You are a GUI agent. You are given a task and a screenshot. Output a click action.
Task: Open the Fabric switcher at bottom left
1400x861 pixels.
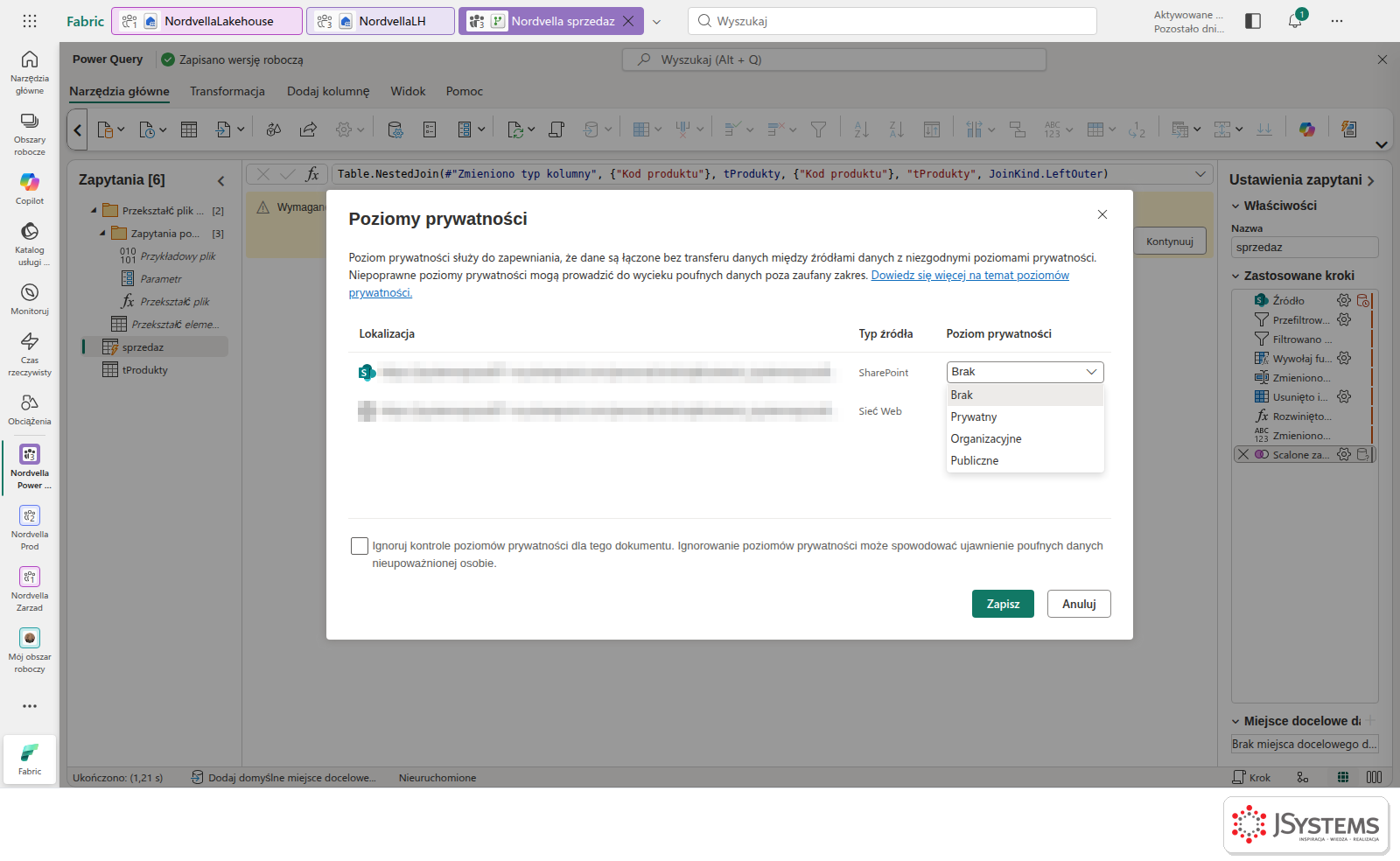(x=30, y=759)
